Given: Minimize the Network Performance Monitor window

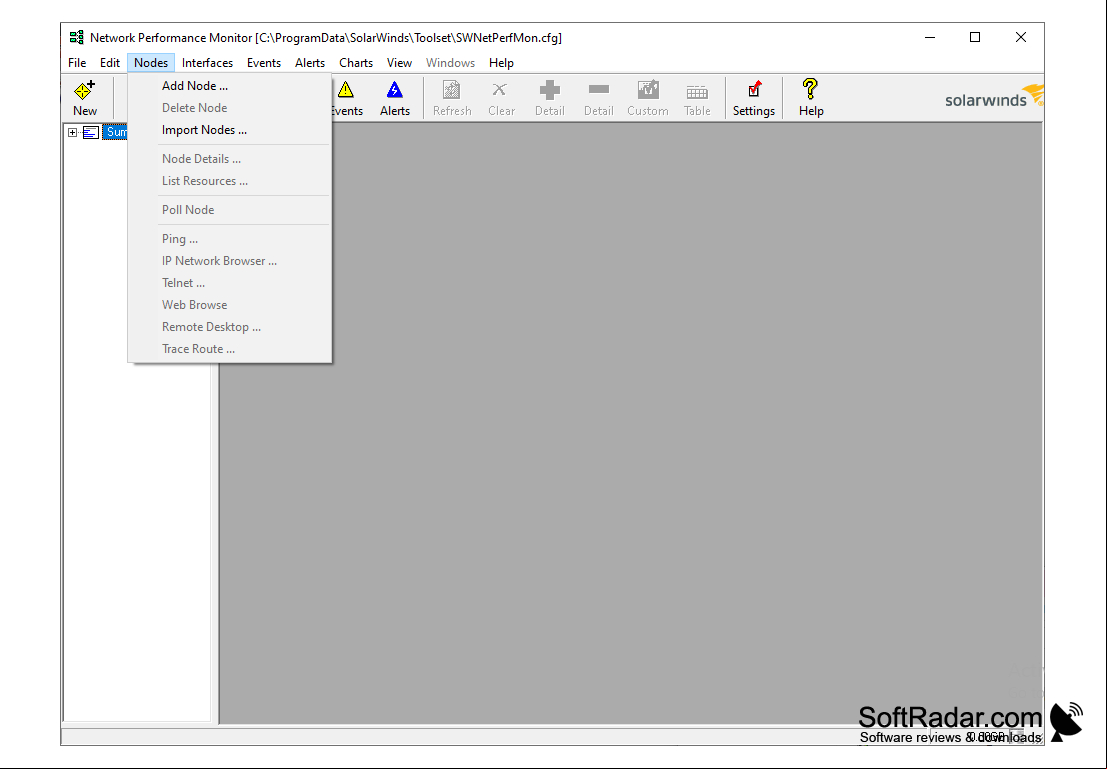Looking at the screenshot, I should pyautogui.click(x=930, y=37).
